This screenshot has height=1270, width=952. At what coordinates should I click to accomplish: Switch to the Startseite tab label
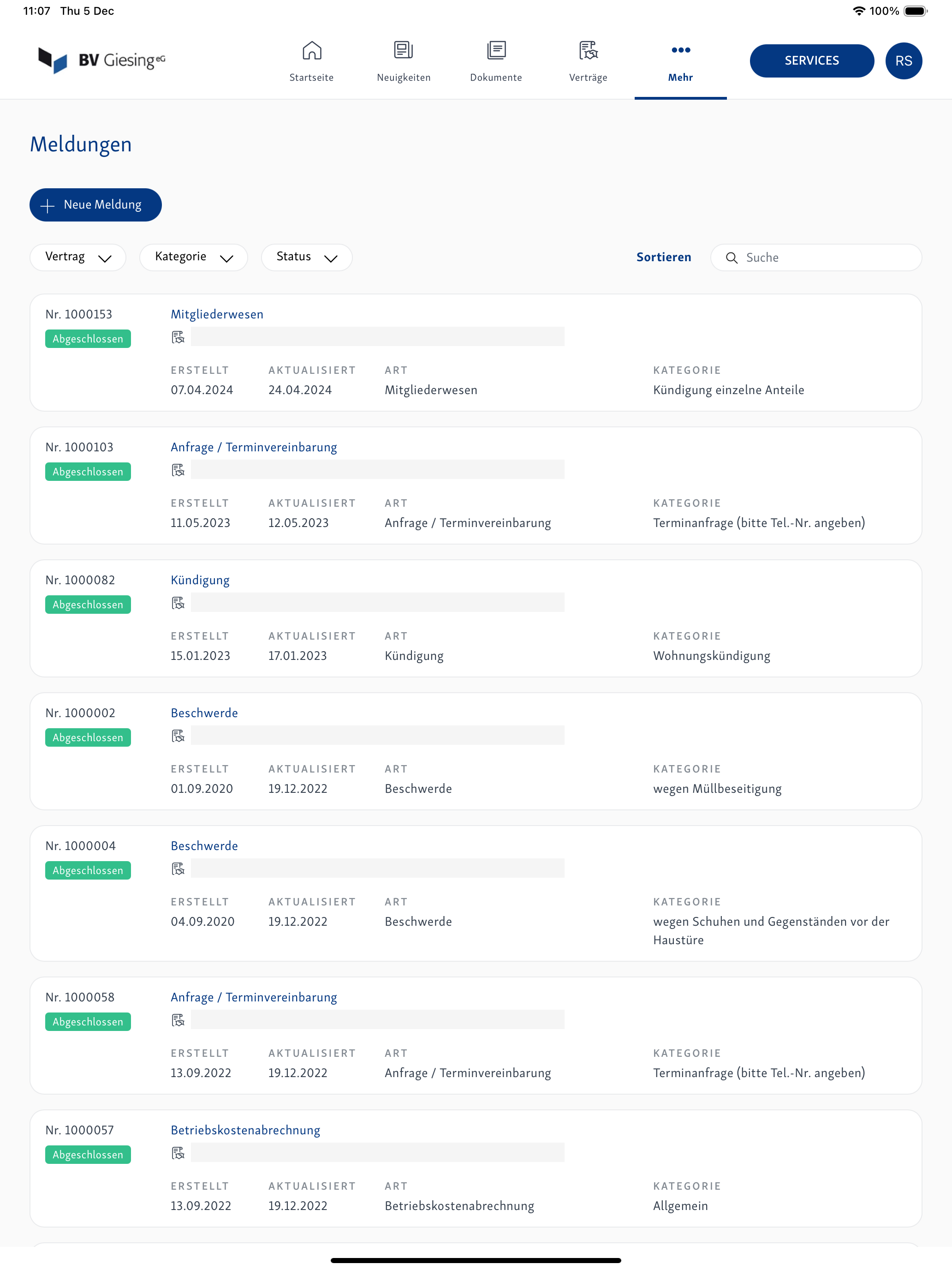(x=312, y=78)
